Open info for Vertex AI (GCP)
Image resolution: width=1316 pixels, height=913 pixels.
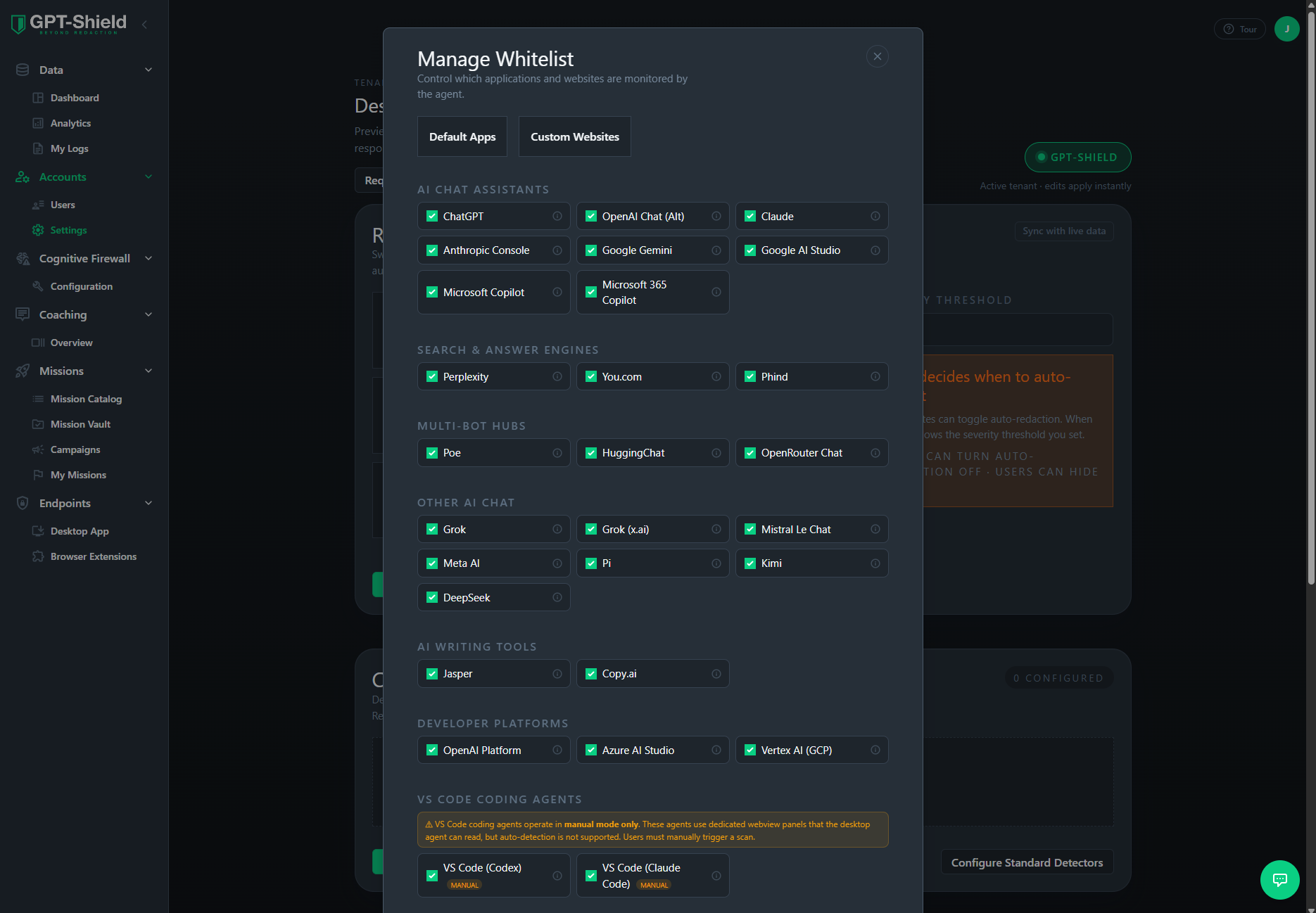(x=875, y=750)
